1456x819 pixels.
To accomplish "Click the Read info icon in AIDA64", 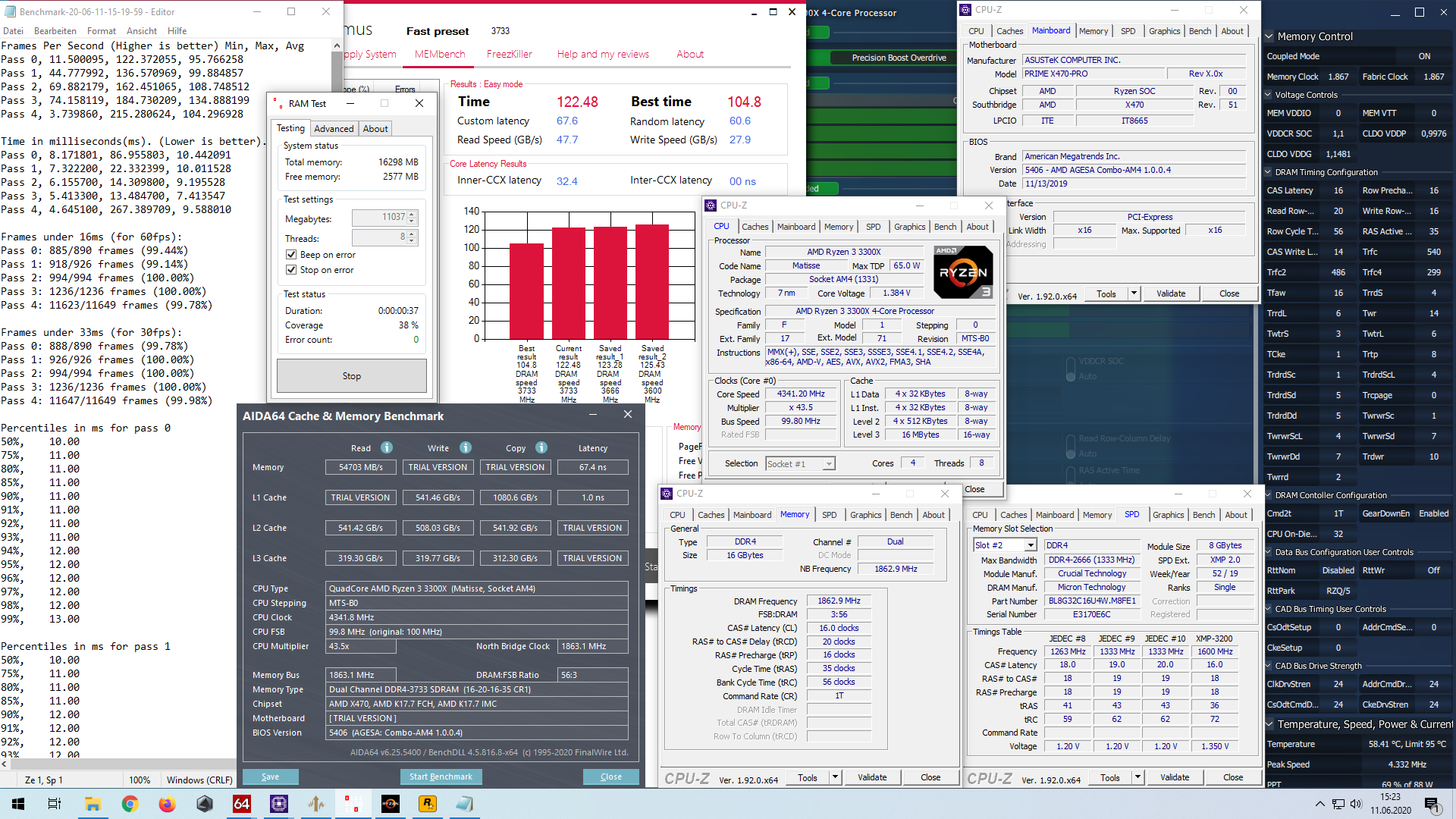I will tap(387, 447).
